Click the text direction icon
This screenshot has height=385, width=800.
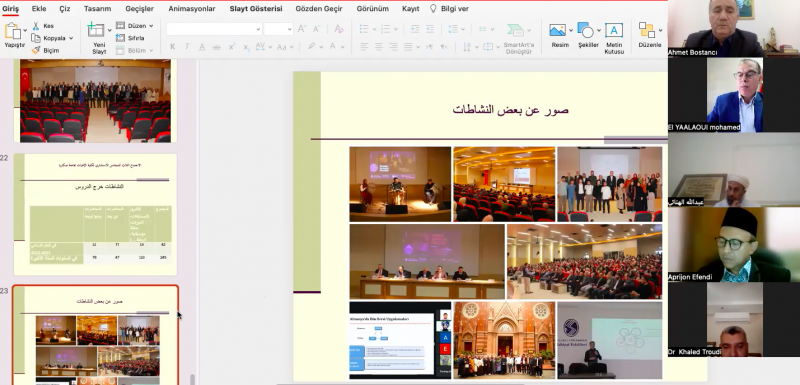(x=467, y=46)
